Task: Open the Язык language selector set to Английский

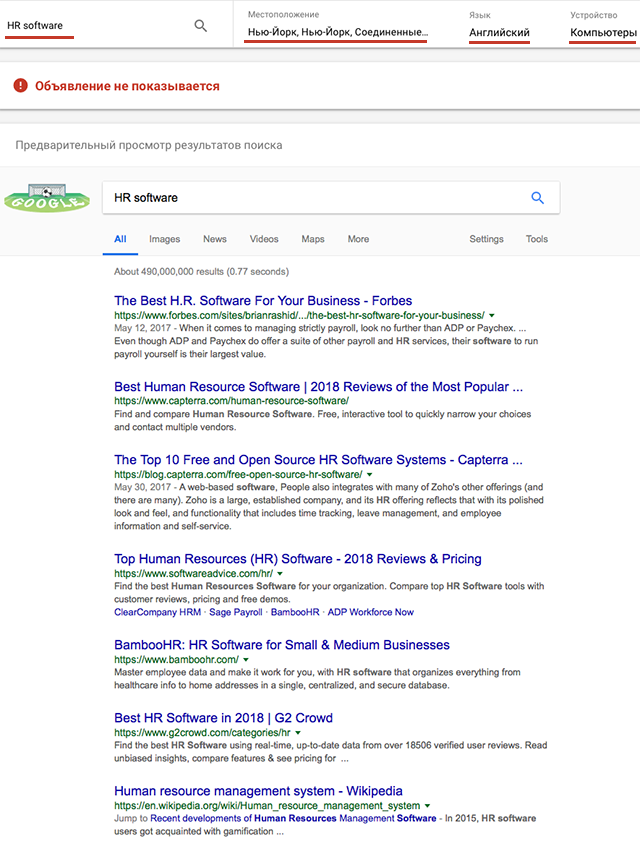Action: tap(499, 26)
